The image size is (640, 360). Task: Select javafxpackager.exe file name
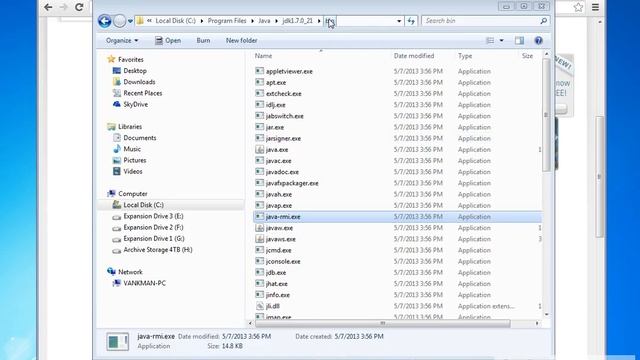292,183
